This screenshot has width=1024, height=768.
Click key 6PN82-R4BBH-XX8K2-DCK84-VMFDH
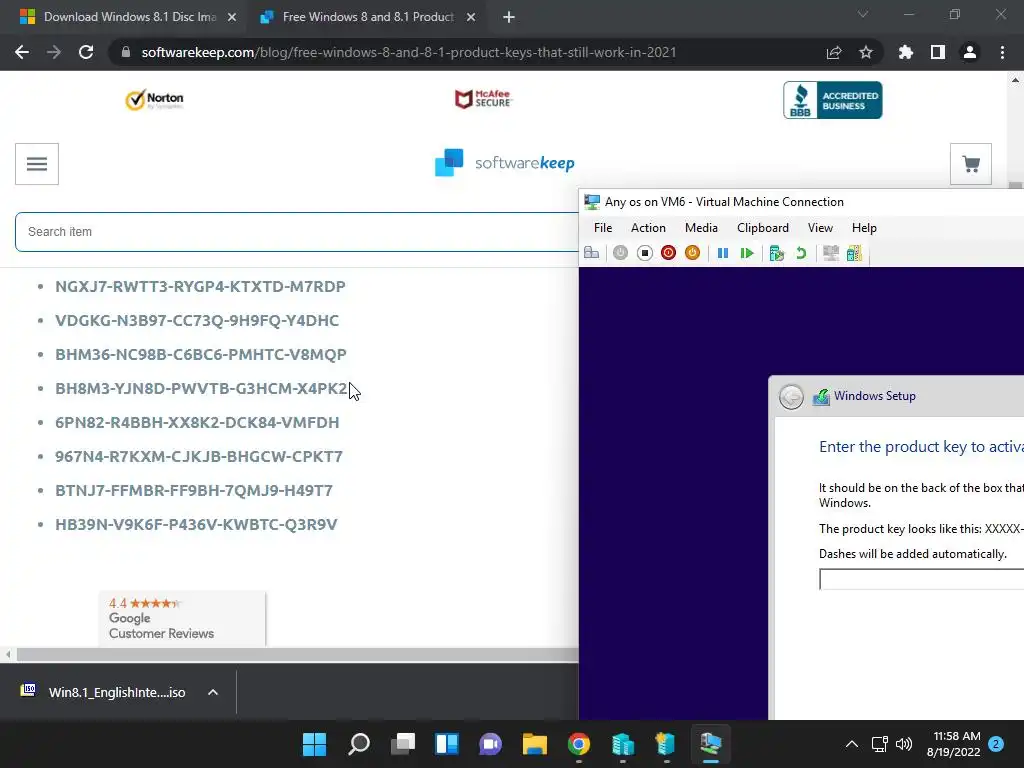pyautogui.click(x=197, y=423)
